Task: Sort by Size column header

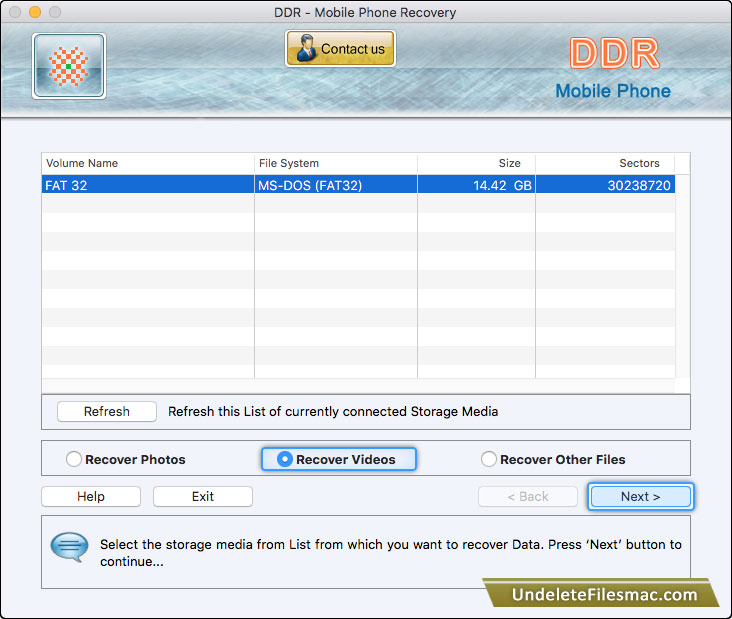Action: pyautogui.click(x=476, y=163)
